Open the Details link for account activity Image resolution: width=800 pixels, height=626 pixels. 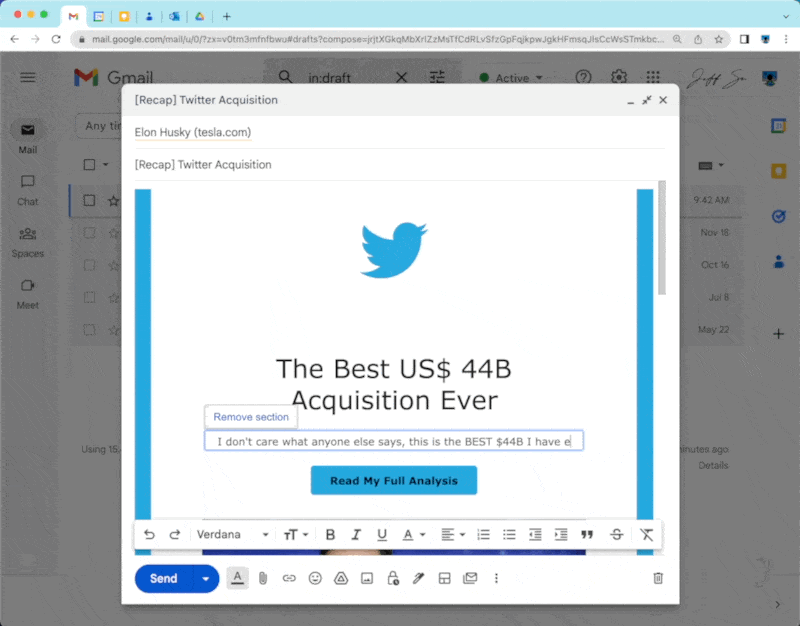pos(713,465)
